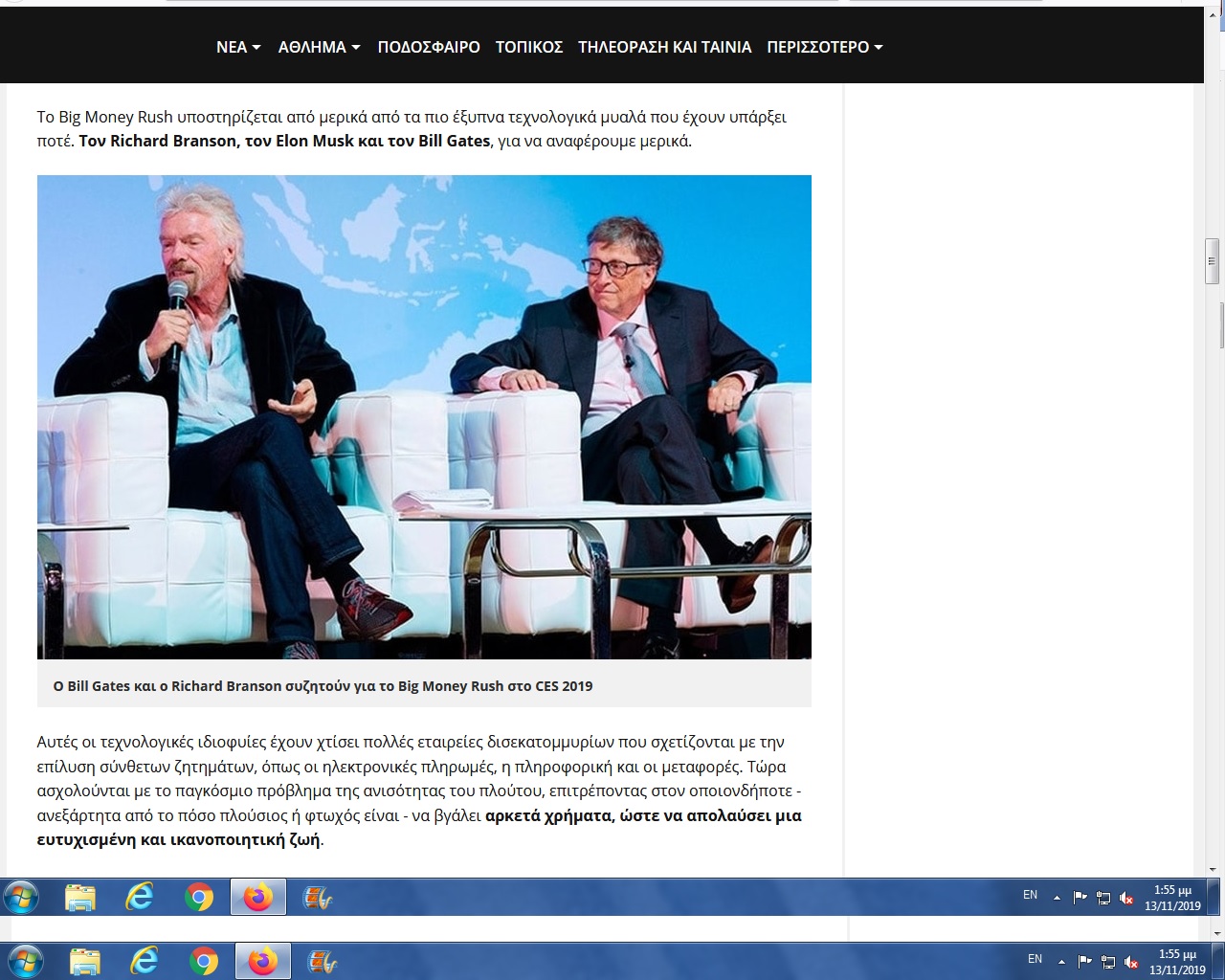Click Firefox icon in the upper duplicate taskbar
The height and width of the screenshot is (980, 1225).
click(257, 897)
